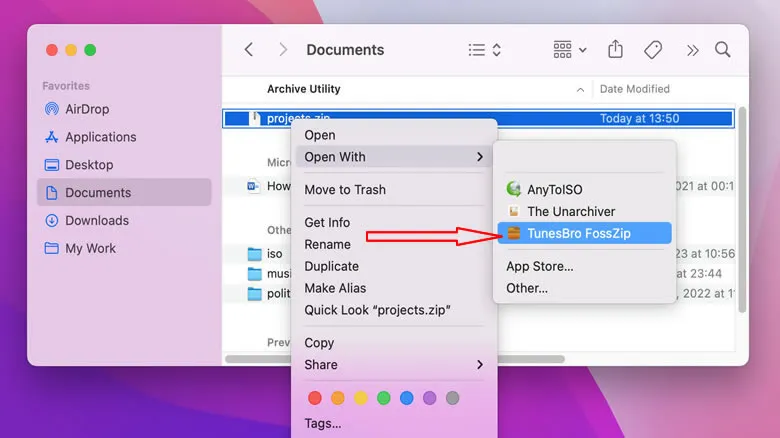Image resolution: width=780 pixels, height=438 pixels.
Task: Click the Downloads sidebar icon
Action: click(x=52, y=220)
